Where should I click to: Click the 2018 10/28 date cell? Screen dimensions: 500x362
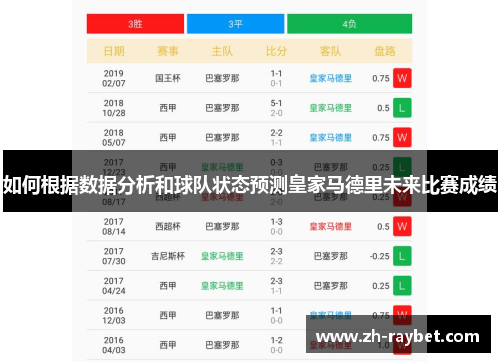(x=114, y=108)
